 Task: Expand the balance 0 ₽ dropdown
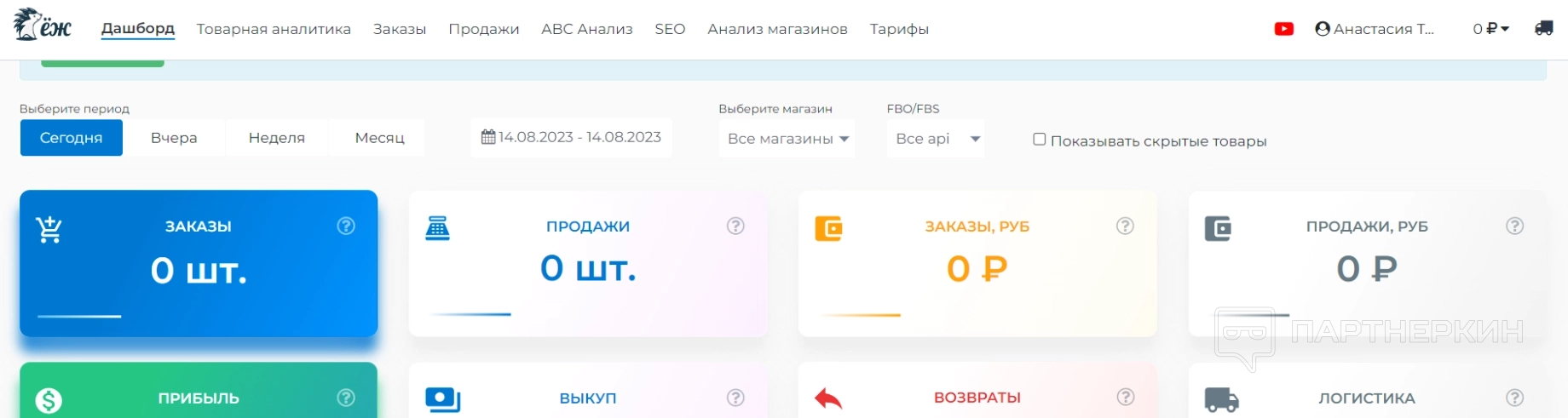click(x=1490, y=29)
